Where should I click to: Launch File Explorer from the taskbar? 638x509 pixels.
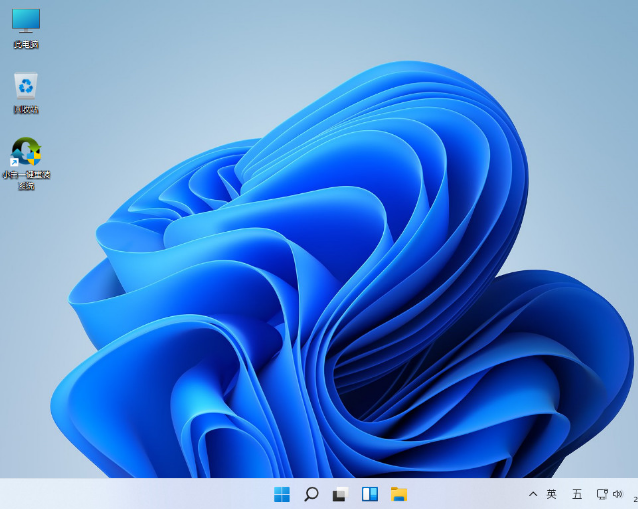399,494
